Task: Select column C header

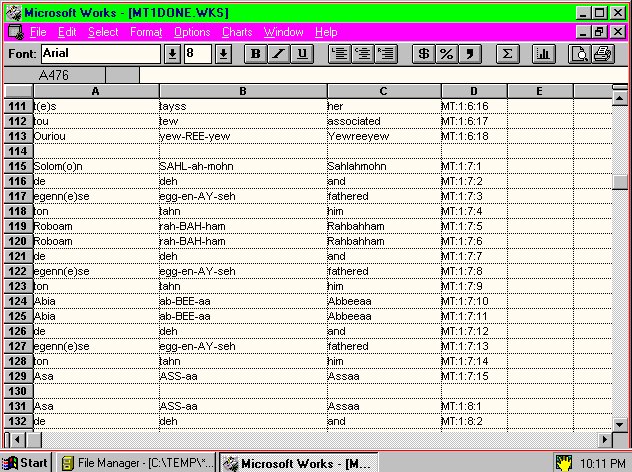Action: pyautogui.click(x=384, y=91)
